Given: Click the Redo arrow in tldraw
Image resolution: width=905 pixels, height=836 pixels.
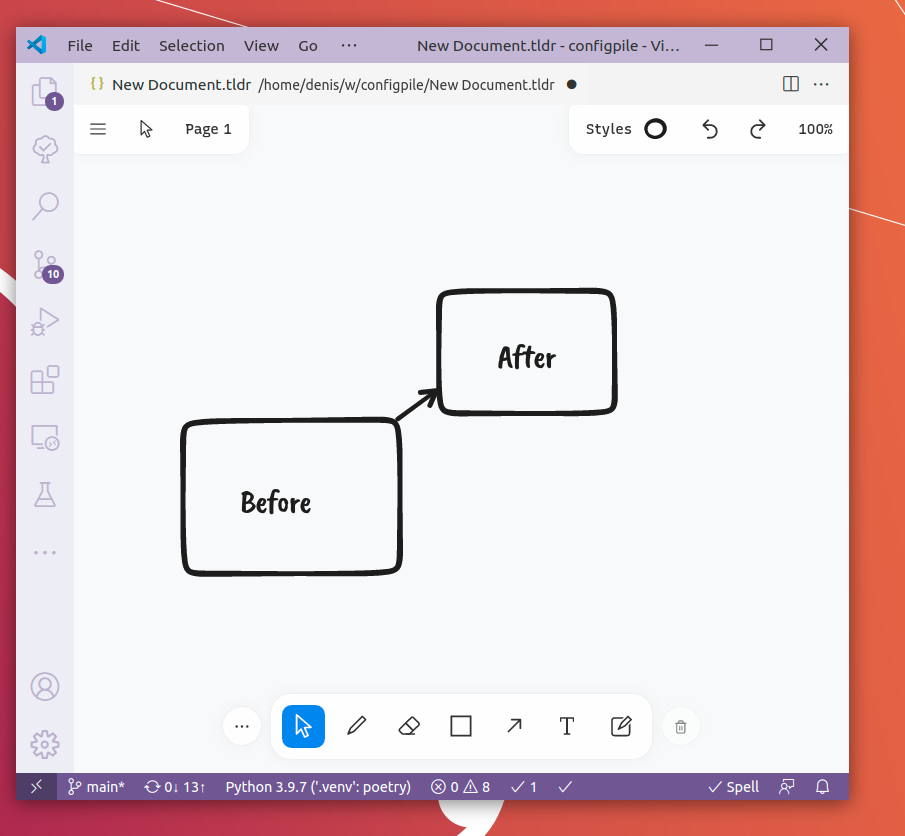Looking at the screenshot, I should pos(757,129).
